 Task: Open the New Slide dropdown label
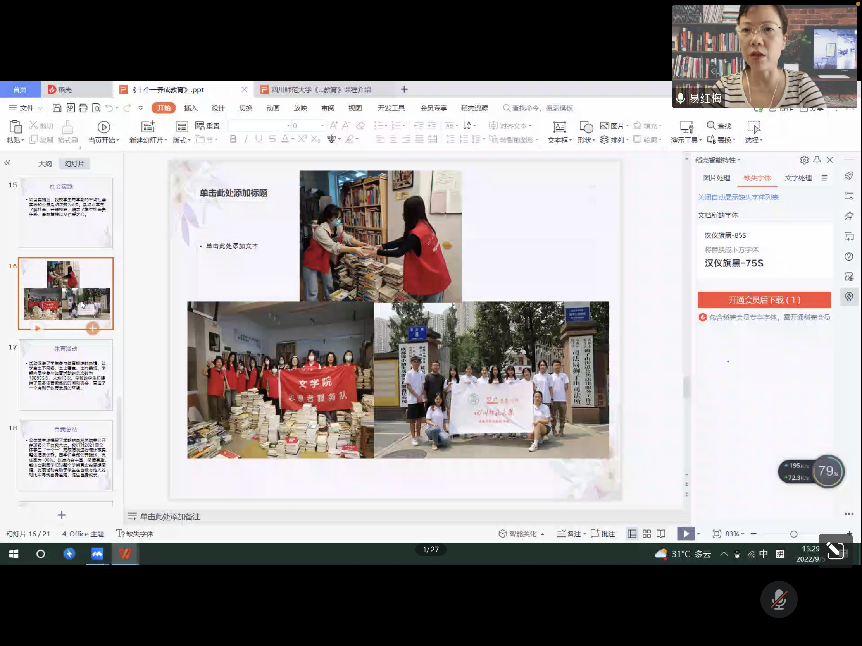point(147,140)
